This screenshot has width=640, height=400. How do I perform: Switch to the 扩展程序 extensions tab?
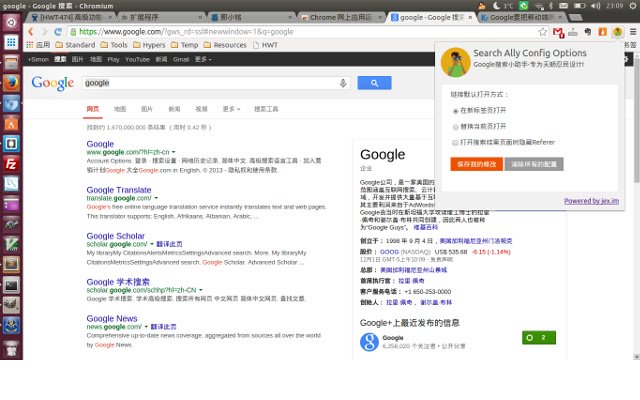click(161, 18)
